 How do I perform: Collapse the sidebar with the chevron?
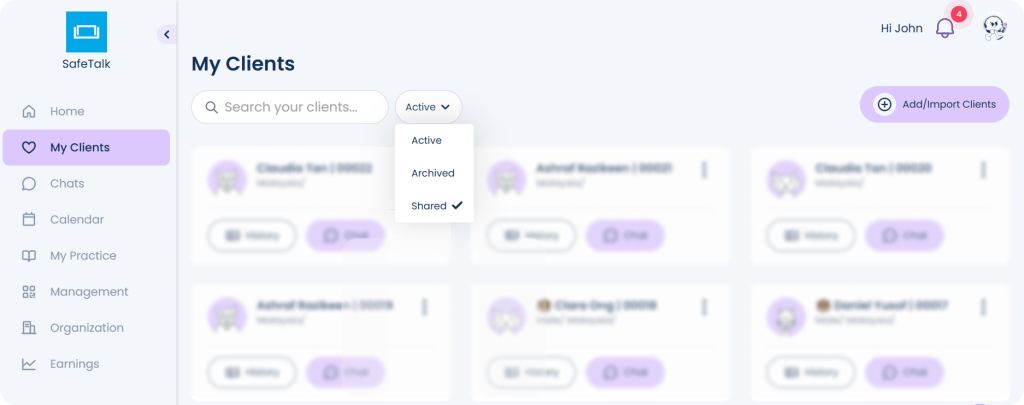click(x=167, y=34)
